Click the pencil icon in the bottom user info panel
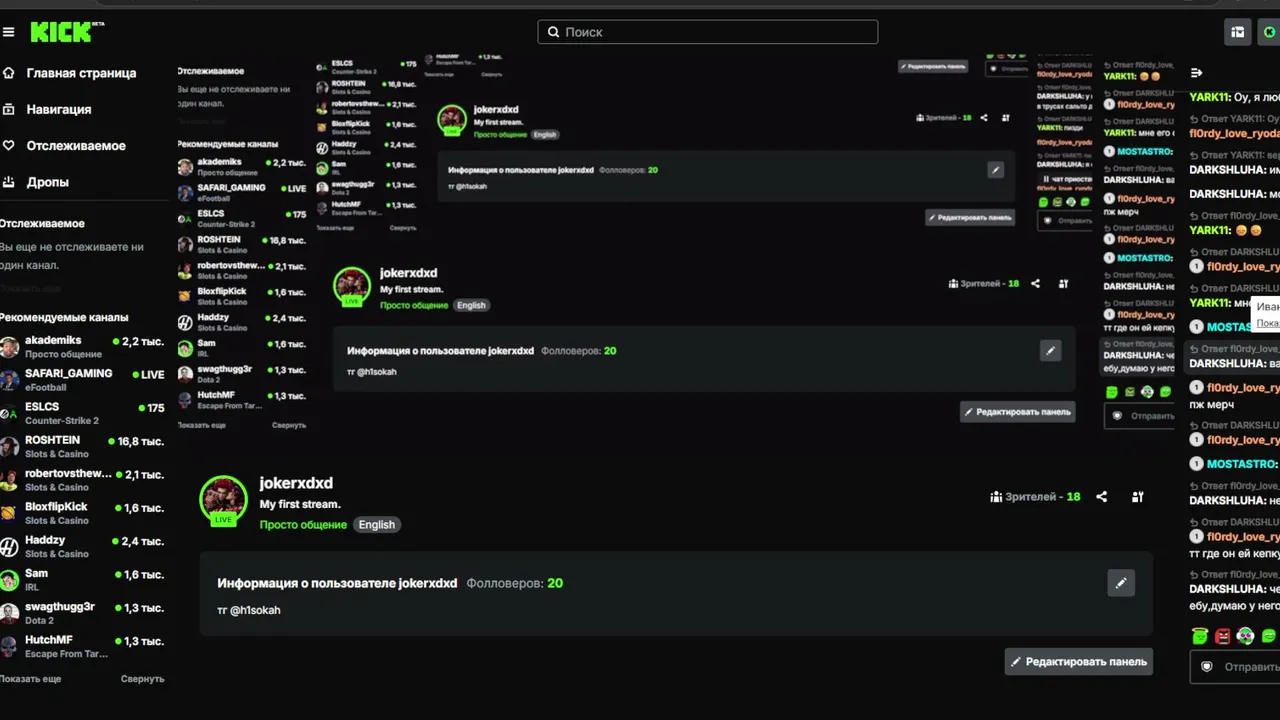Image resolution: width=1280 pixels, height=720 pixels. 1121,583
